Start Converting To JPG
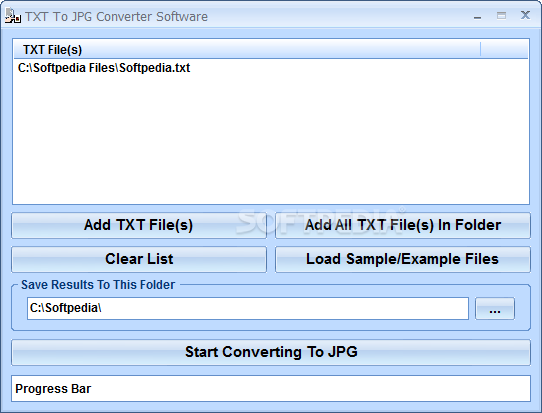The image size is (542, 413). tap(271, 353)
